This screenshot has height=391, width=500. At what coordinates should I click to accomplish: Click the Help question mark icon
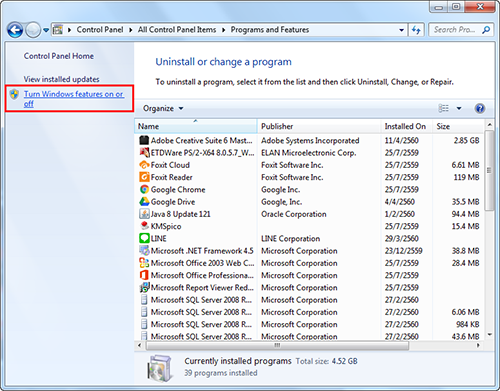pos(480,108)
